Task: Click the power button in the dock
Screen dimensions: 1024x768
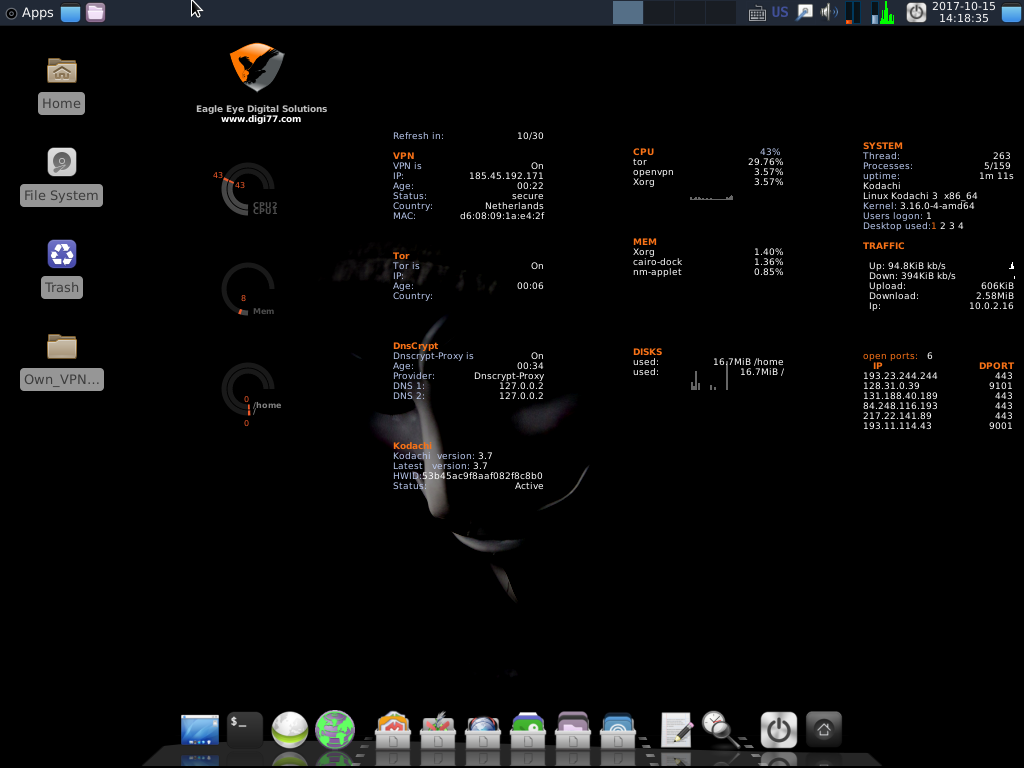Action: pyautogui.click(x=778, y=729)
